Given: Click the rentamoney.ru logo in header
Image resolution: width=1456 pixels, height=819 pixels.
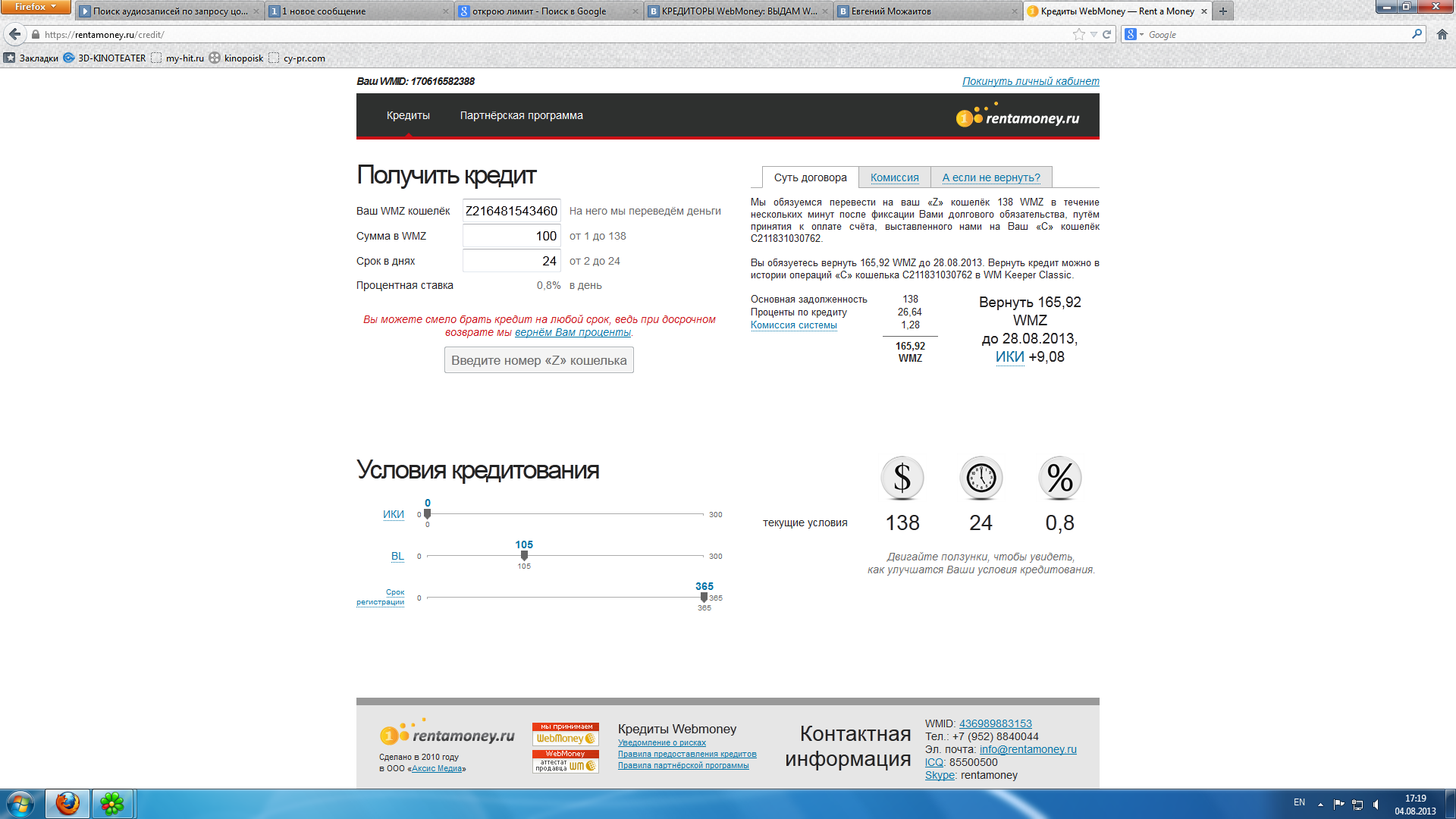Looking at the screenshot, I should (1017, 116).
